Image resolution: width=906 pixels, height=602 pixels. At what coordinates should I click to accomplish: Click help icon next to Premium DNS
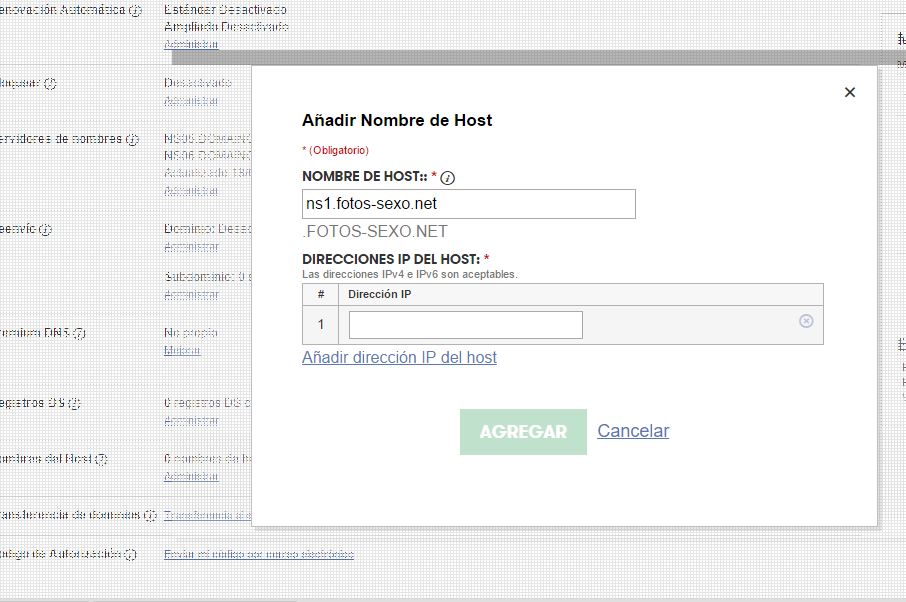point(80,333)
